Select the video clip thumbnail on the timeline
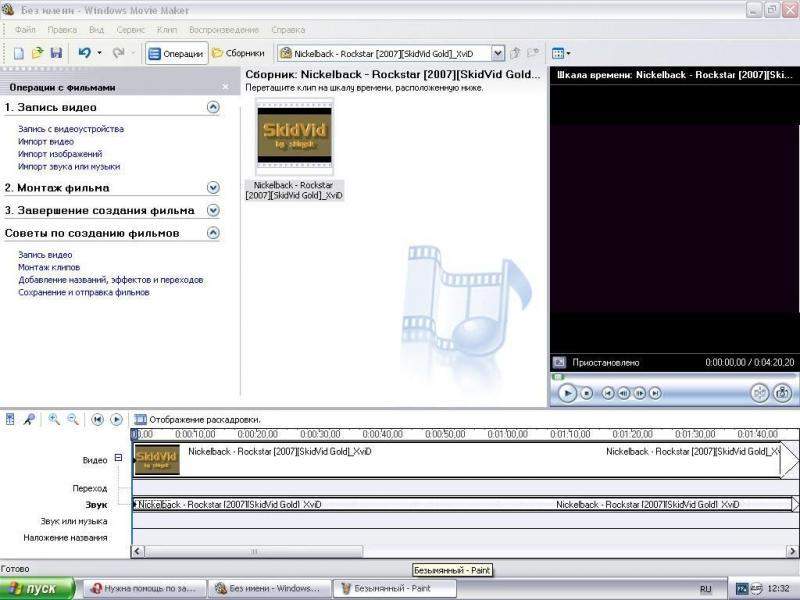 [157, 459]
